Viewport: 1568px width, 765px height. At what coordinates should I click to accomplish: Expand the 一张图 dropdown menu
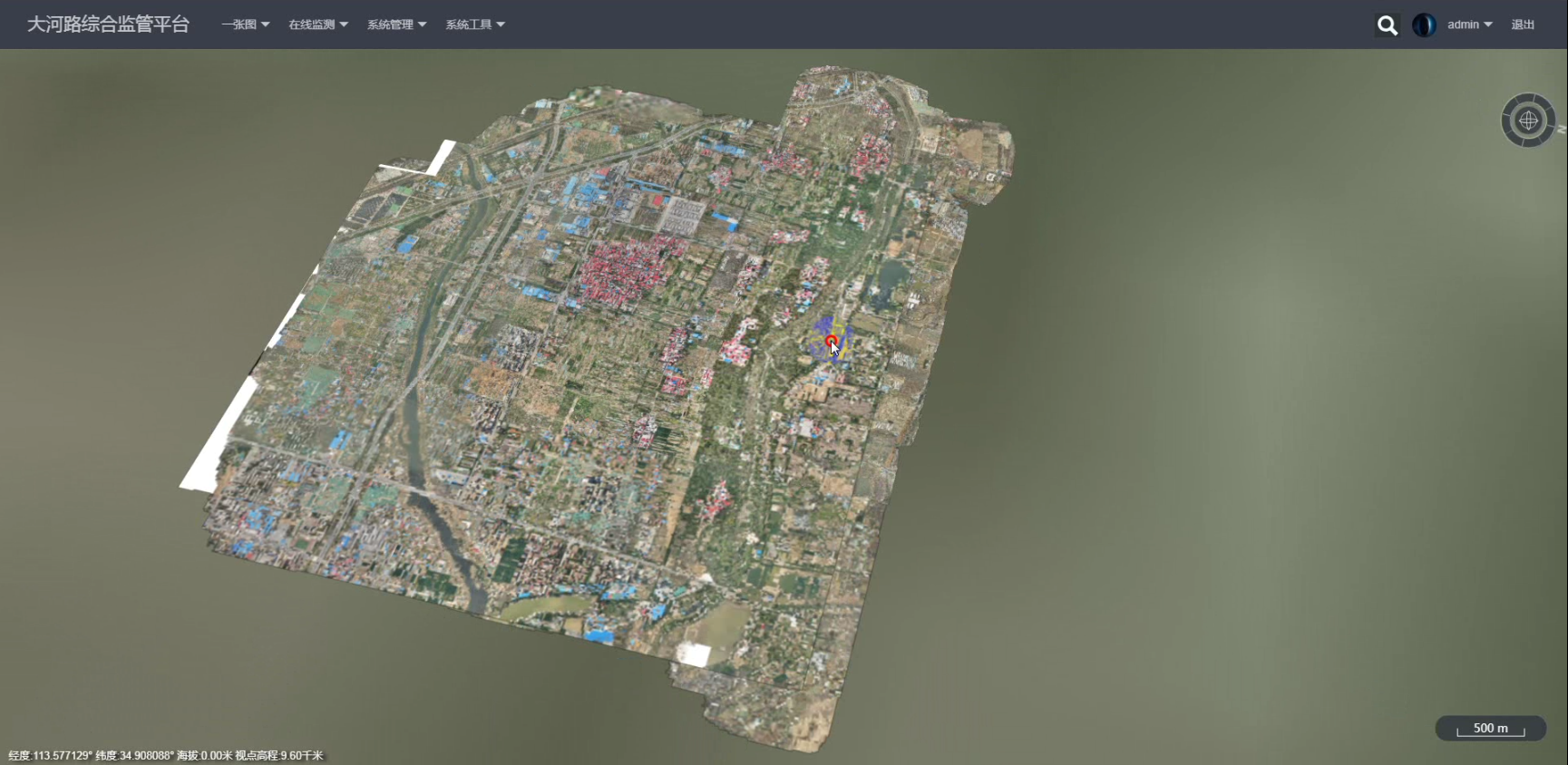pyautogui.click(x=245, y=25)
